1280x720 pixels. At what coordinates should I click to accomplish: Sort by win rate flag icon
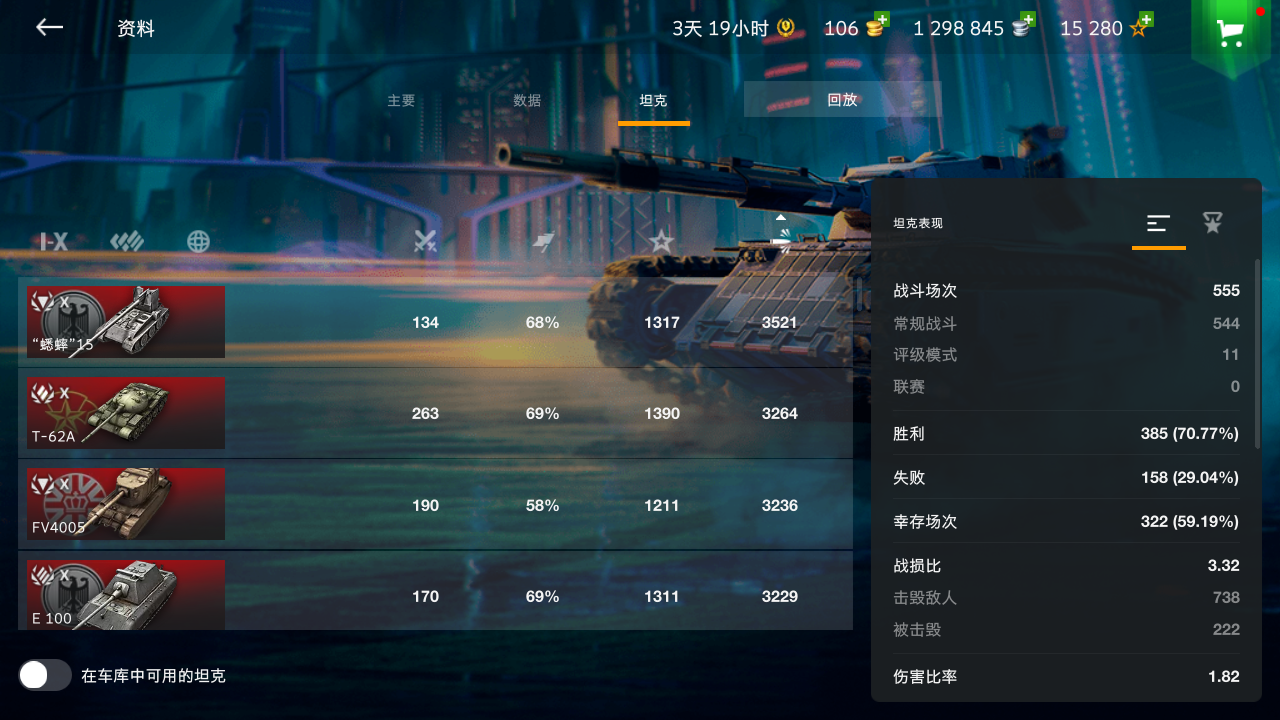coord(543,241)
